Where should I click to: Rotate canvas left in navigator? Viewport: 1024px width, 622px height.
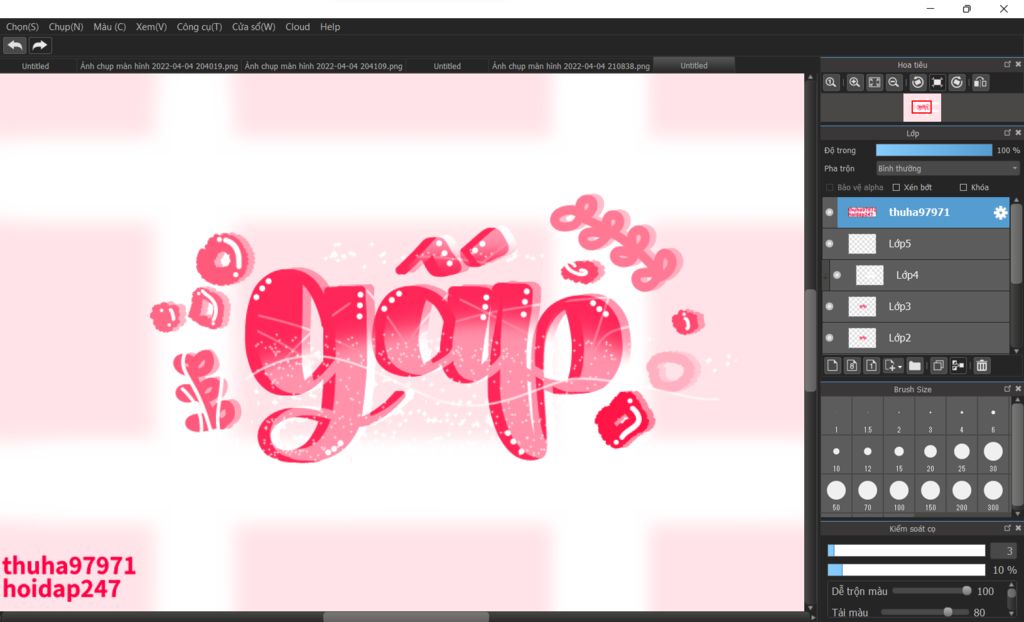coord(918,82)
